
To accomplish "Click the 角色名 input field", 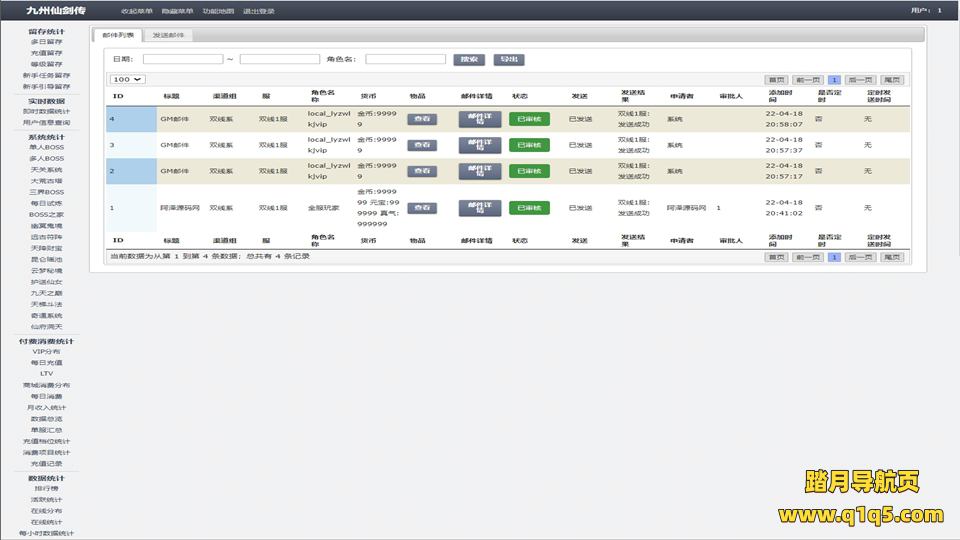I will pos(405,59).
